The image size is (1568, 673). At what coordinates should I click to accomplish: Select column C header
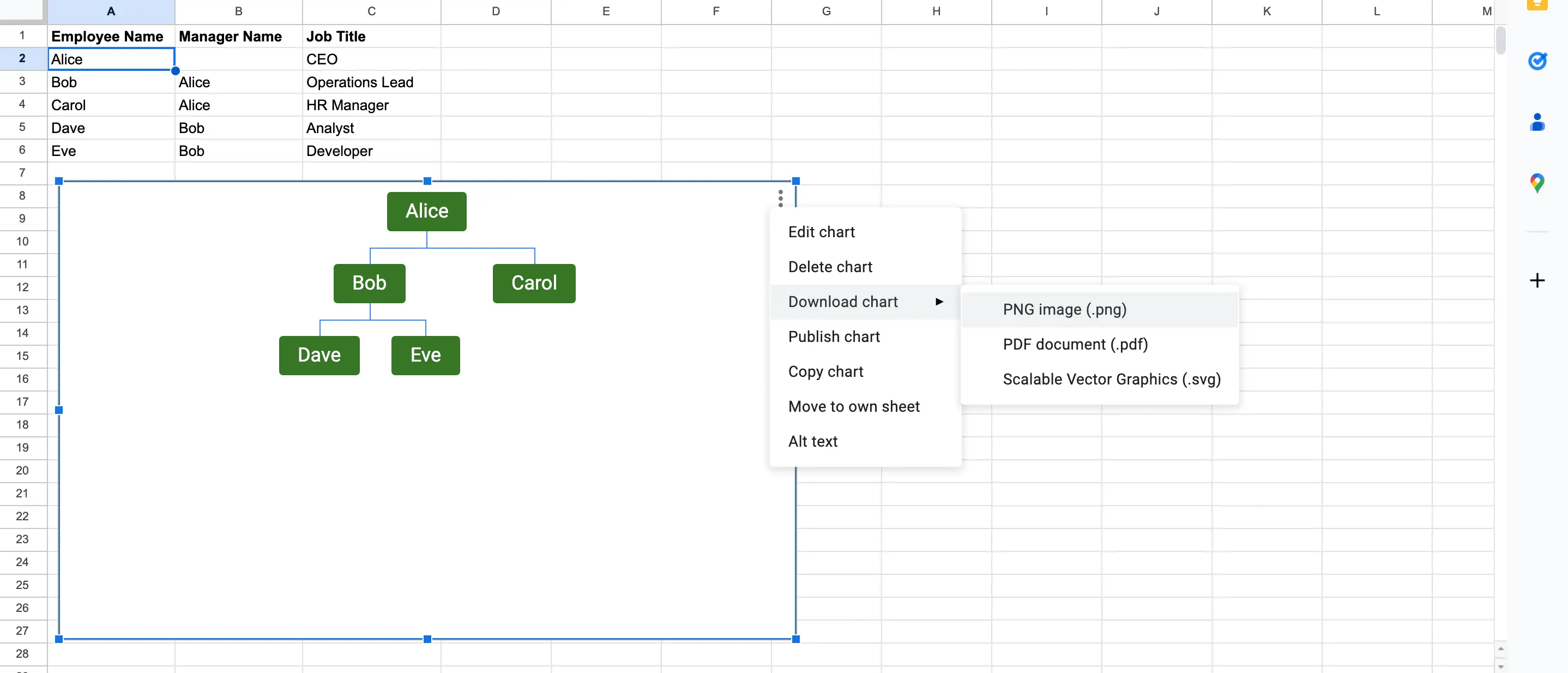(x=371, y=11)
